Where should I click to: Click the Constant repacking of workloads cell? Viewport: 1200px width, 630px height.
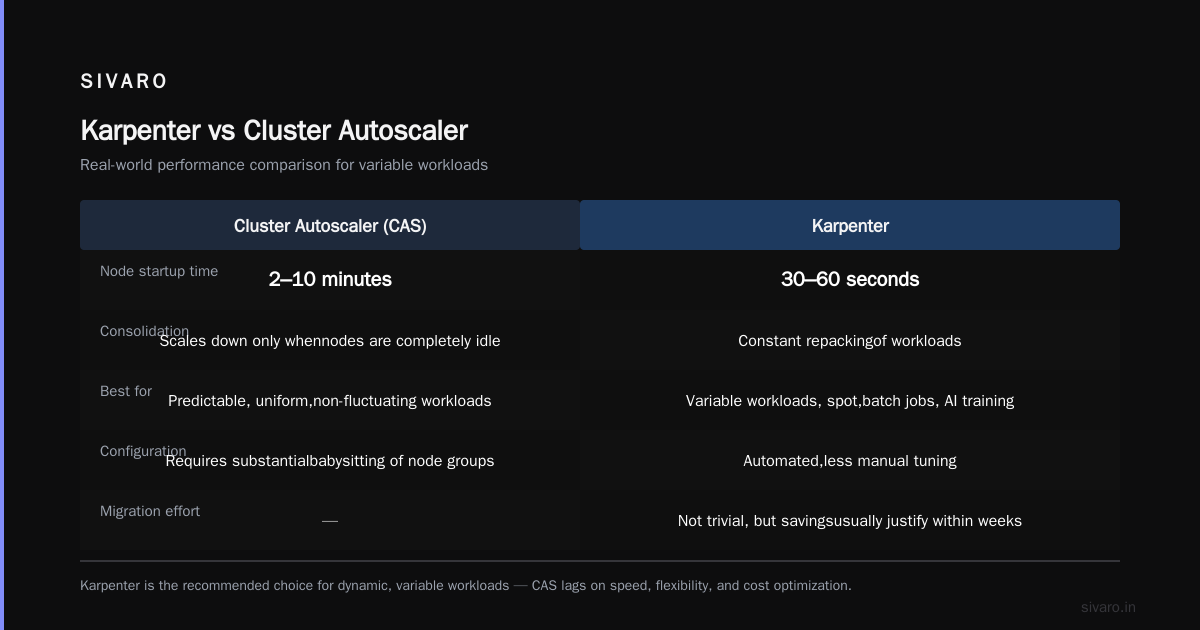(x=850, y=341)
